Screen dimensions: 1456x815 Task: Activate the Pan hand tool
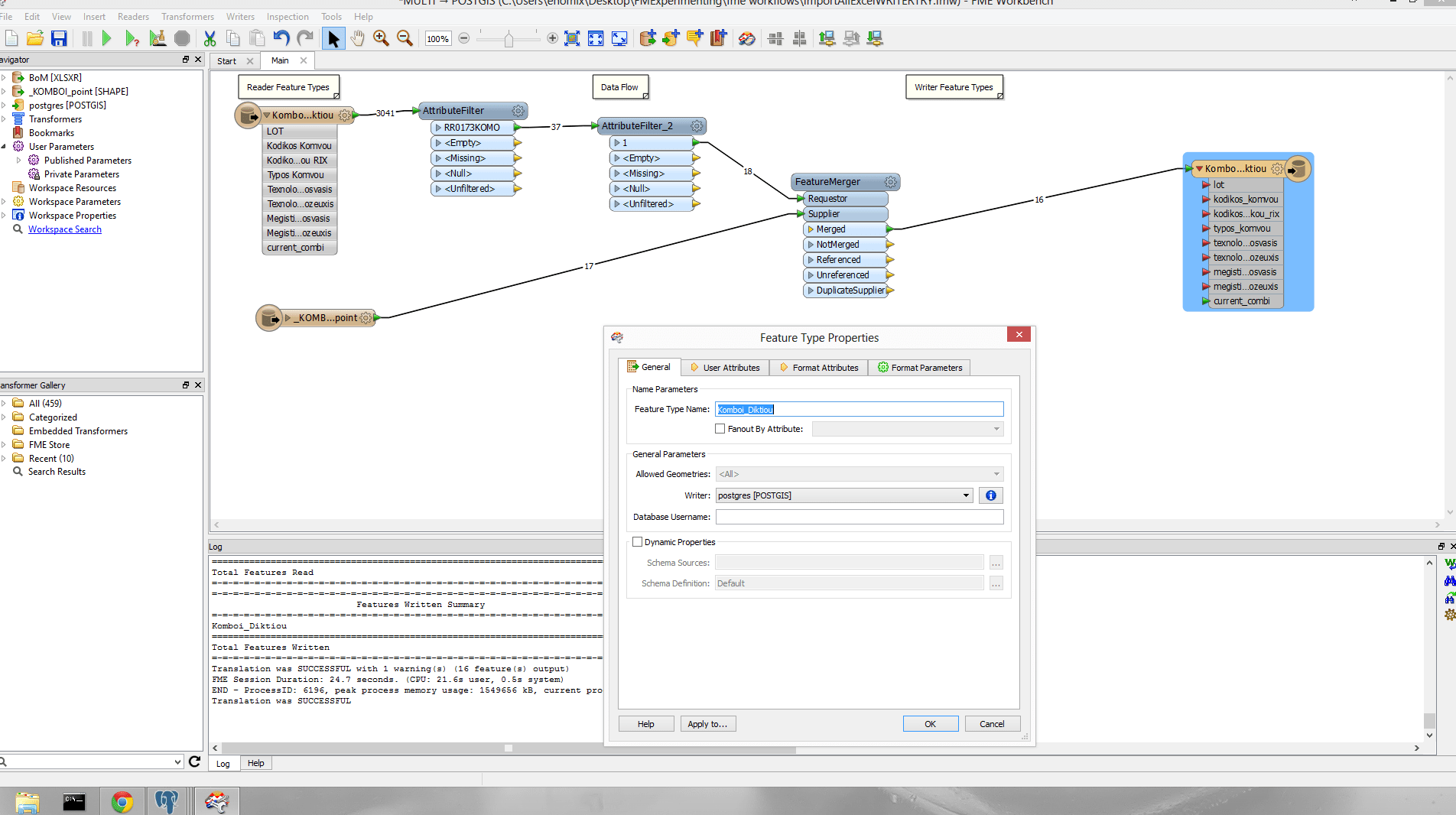(357, 38)
